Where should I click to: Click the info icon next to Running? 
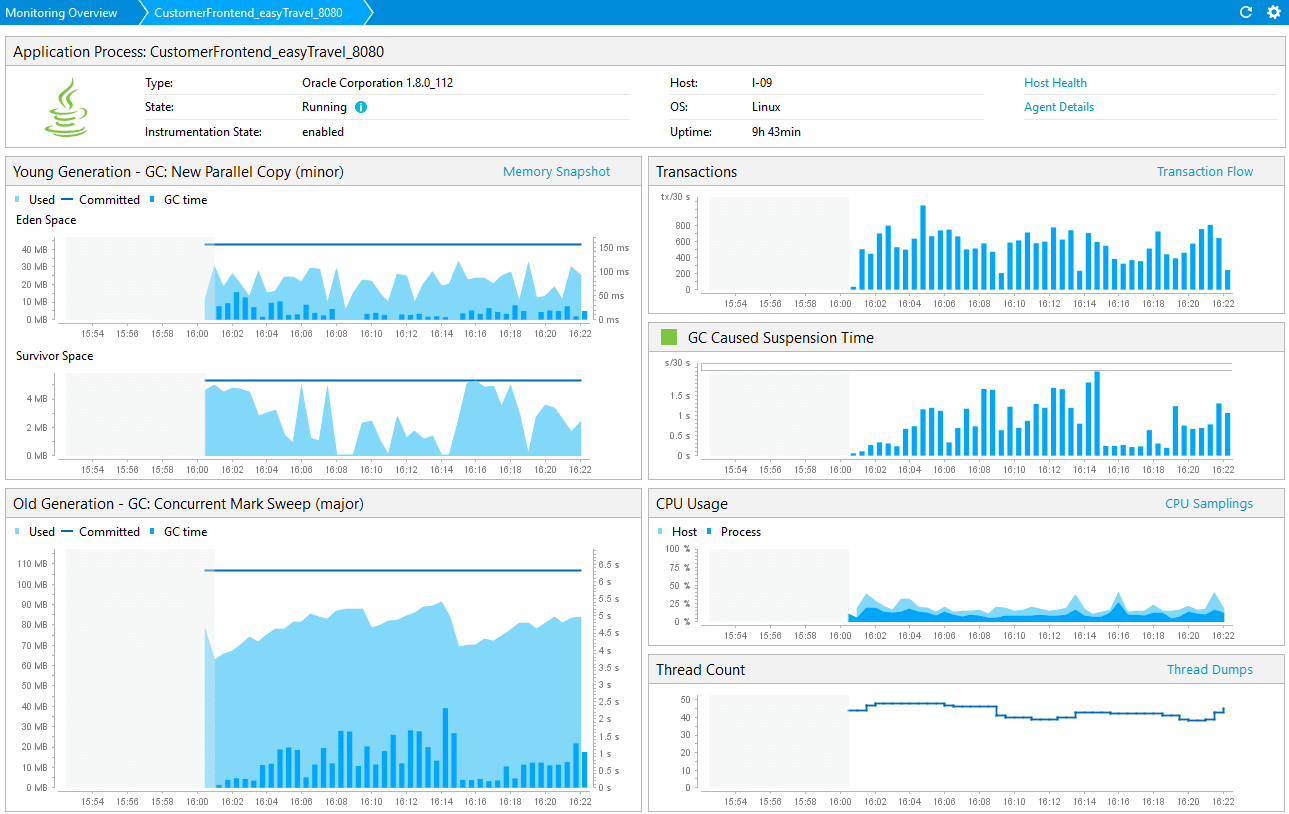(x=361, y=107)
